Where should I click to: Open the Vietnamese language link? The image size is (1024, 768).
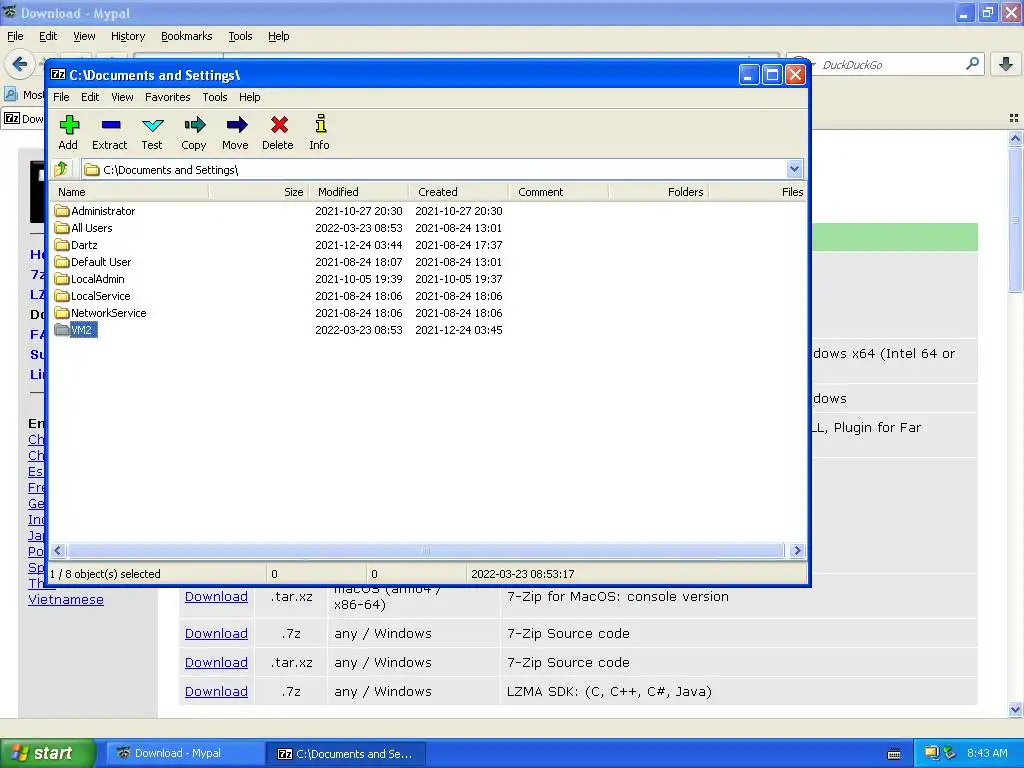tap(66, 600)
